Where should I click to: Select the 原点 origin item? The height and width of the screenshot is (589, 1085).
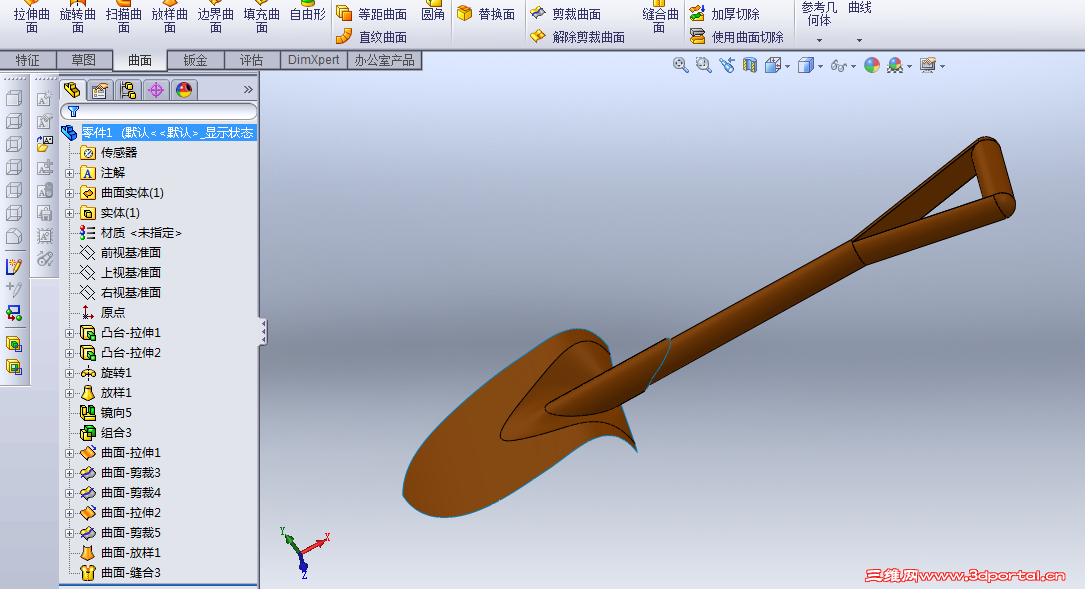[113, 313]
